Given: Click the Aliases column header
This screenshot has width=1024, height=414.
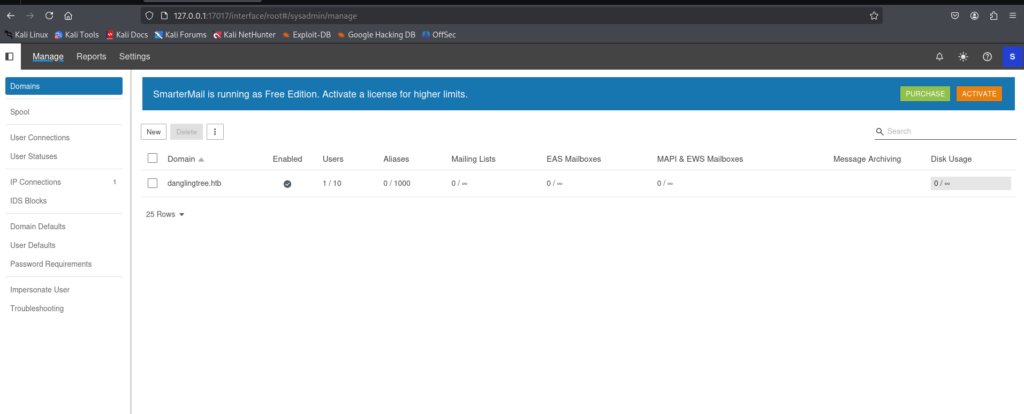Looking at the screenshot, I should (x=396, y=159).
